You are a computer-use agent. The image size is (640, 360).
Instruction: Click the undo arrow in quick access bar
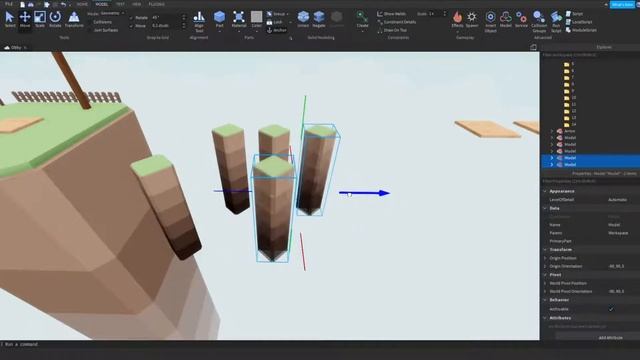coord(63,4)
